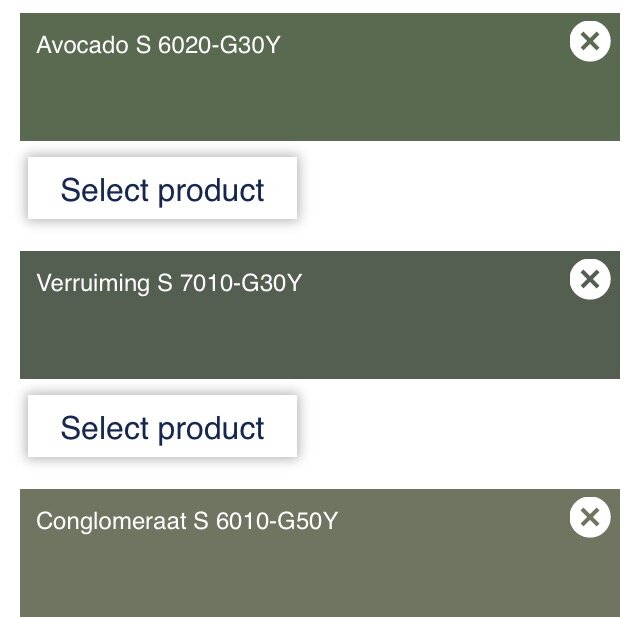Dismiss the Avocado card with its X icon
This screenshot has width=635, height=617.
590,41
